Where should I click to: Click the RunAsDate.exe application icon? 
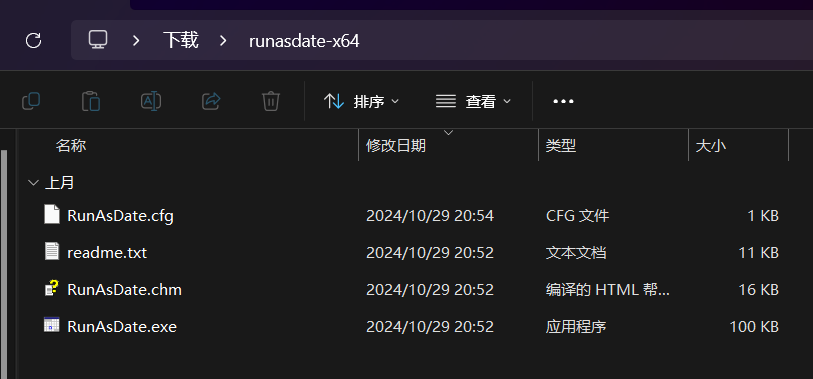point(51,325)
